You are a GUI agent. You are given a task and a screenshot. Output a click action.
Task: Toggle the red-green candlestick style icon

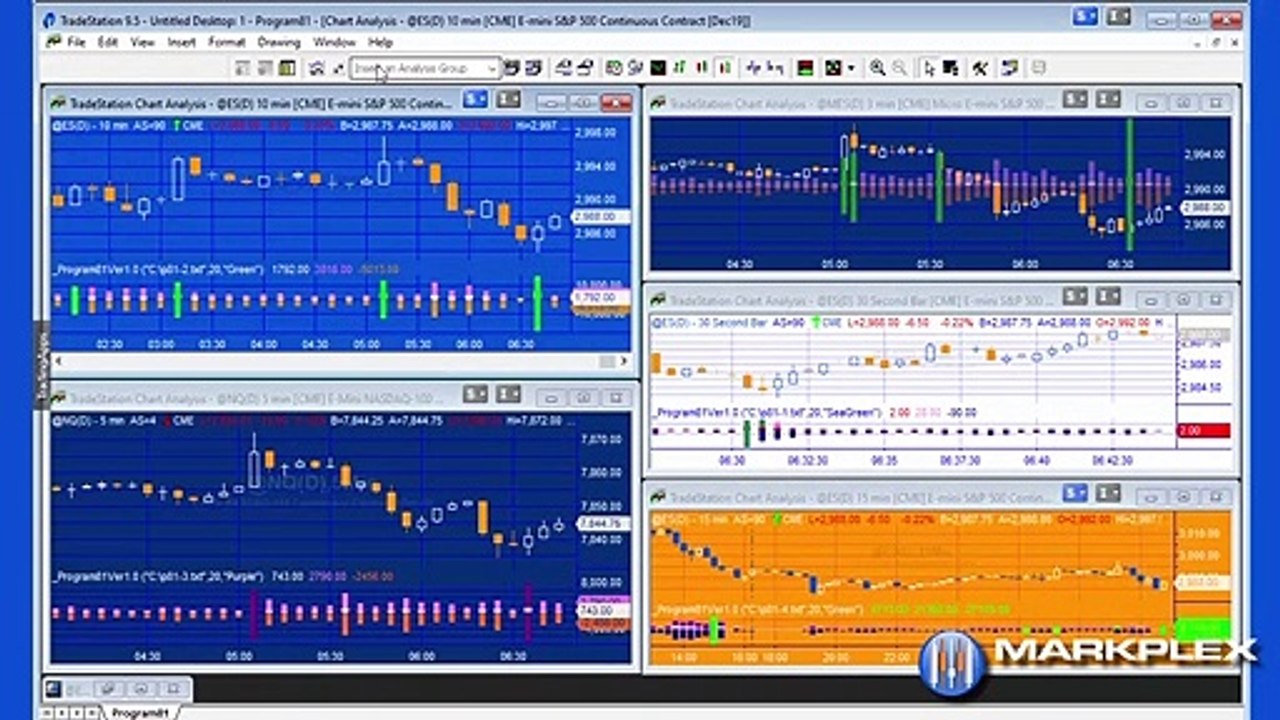click(x=703, y=68)
